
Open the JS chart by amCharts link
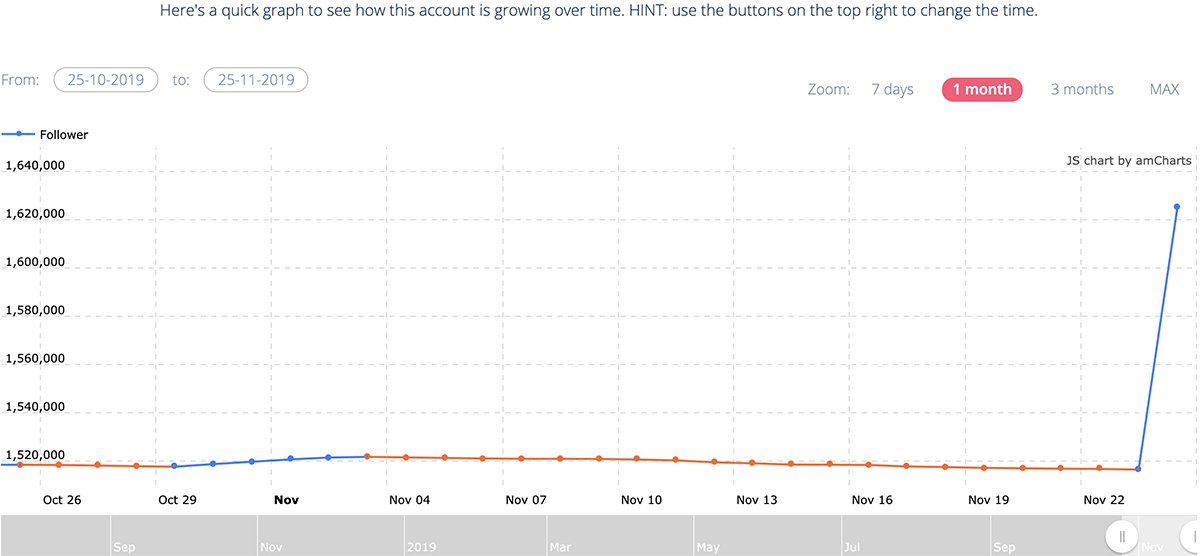[x=1128, y=160]
